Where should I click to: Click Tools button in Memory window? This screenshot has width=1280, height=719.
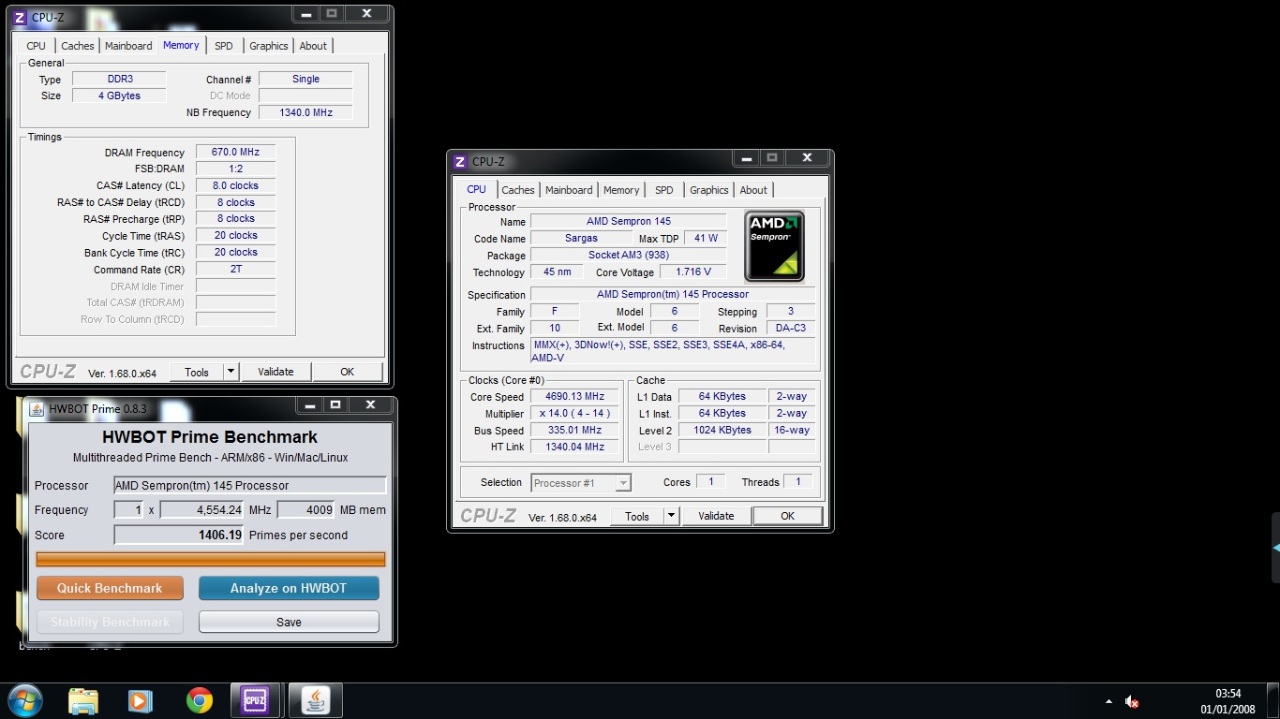click(x=196, y=372)
